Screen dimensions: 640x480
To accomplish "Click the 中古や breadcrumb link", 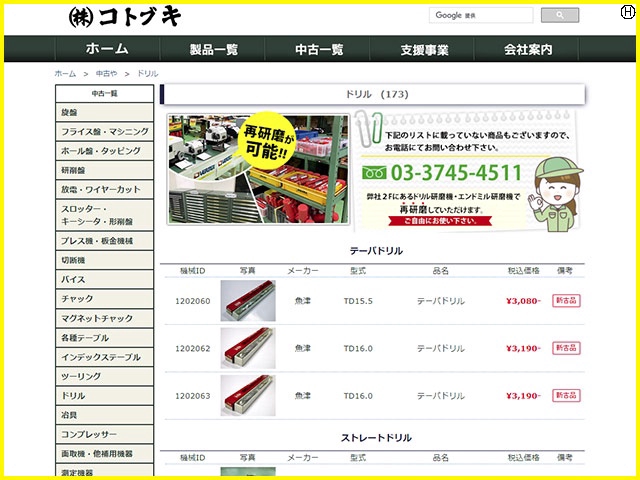I will click(107, 74).
